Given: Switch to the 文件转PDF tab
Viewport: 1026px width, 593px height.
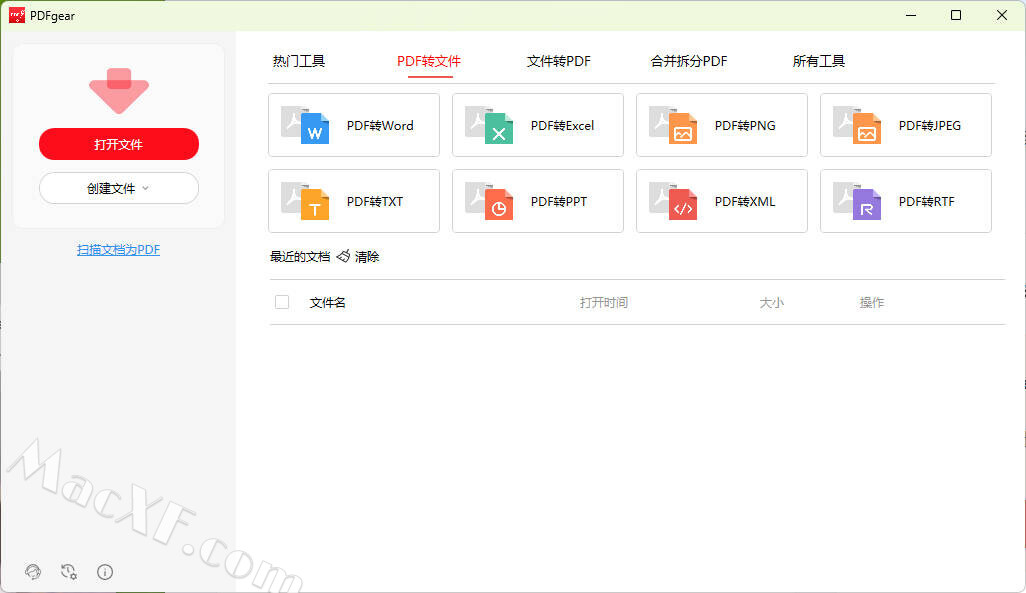Looking at the screenshot, I should coord(559,61).
